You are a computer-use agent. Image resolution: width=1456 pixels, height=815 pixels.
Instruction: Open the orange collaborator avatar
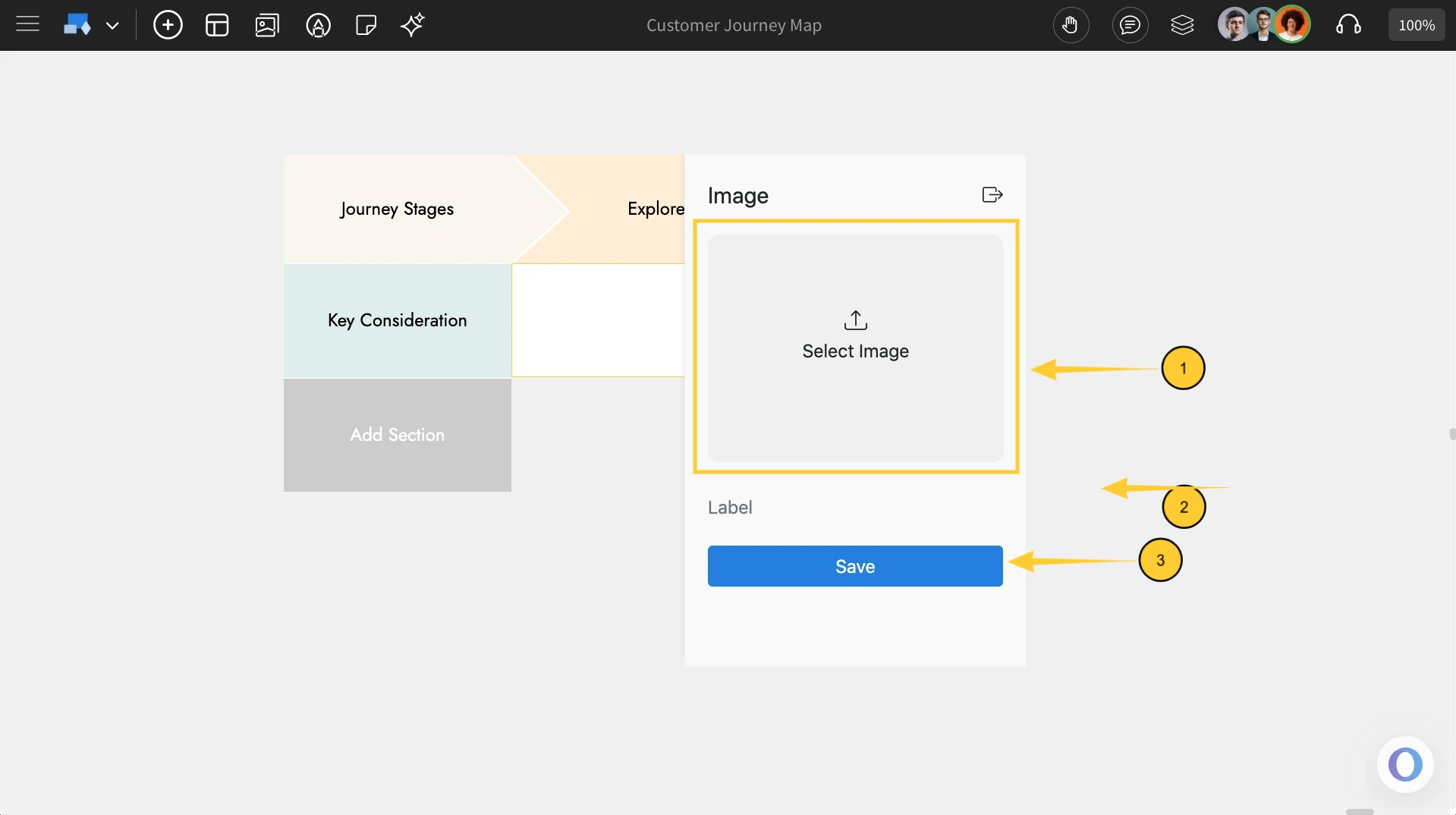(1294, 24)
